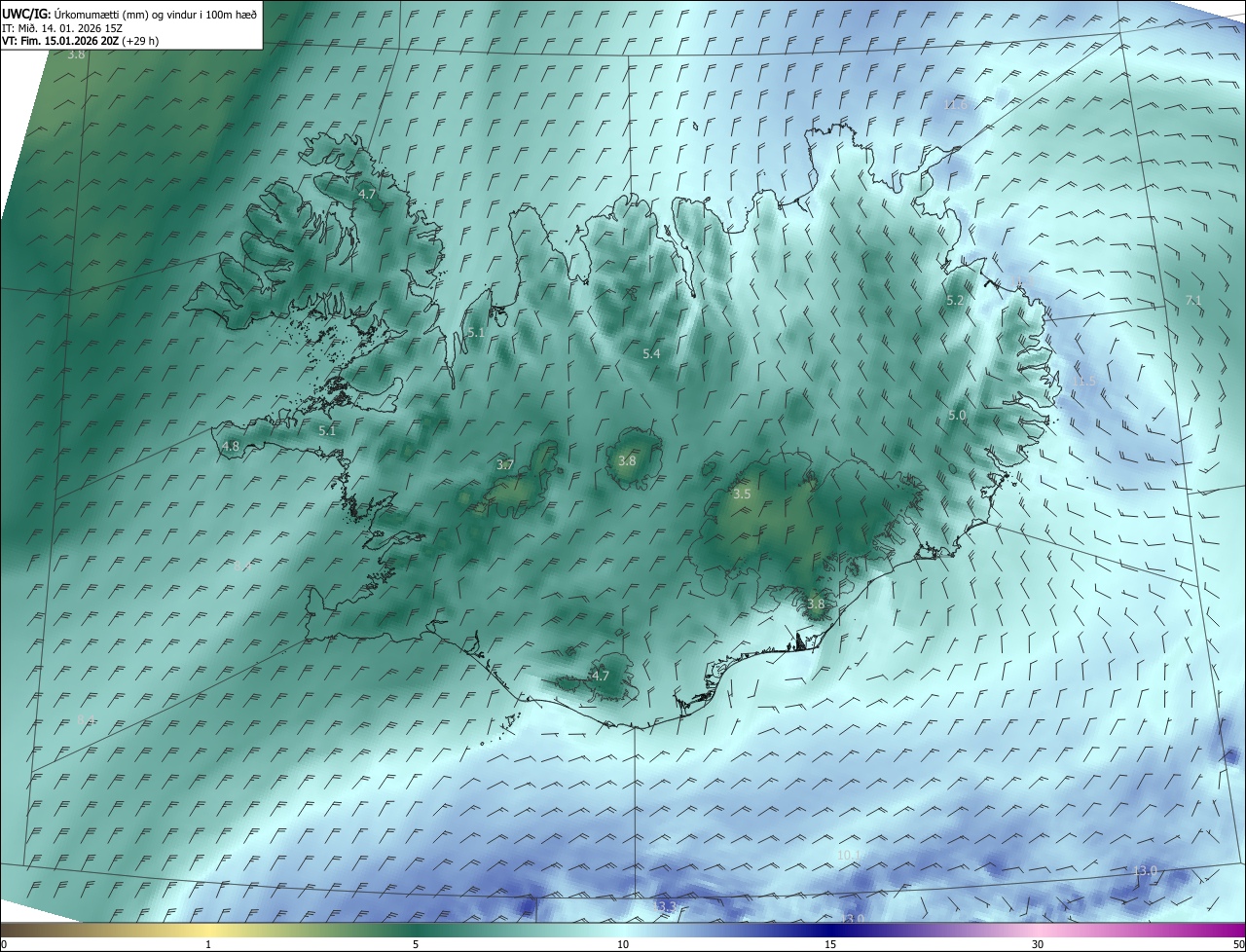Pick the pink color at scale value 30
This screenshot has width=1246, height=952.
[x=1038, y=929]
